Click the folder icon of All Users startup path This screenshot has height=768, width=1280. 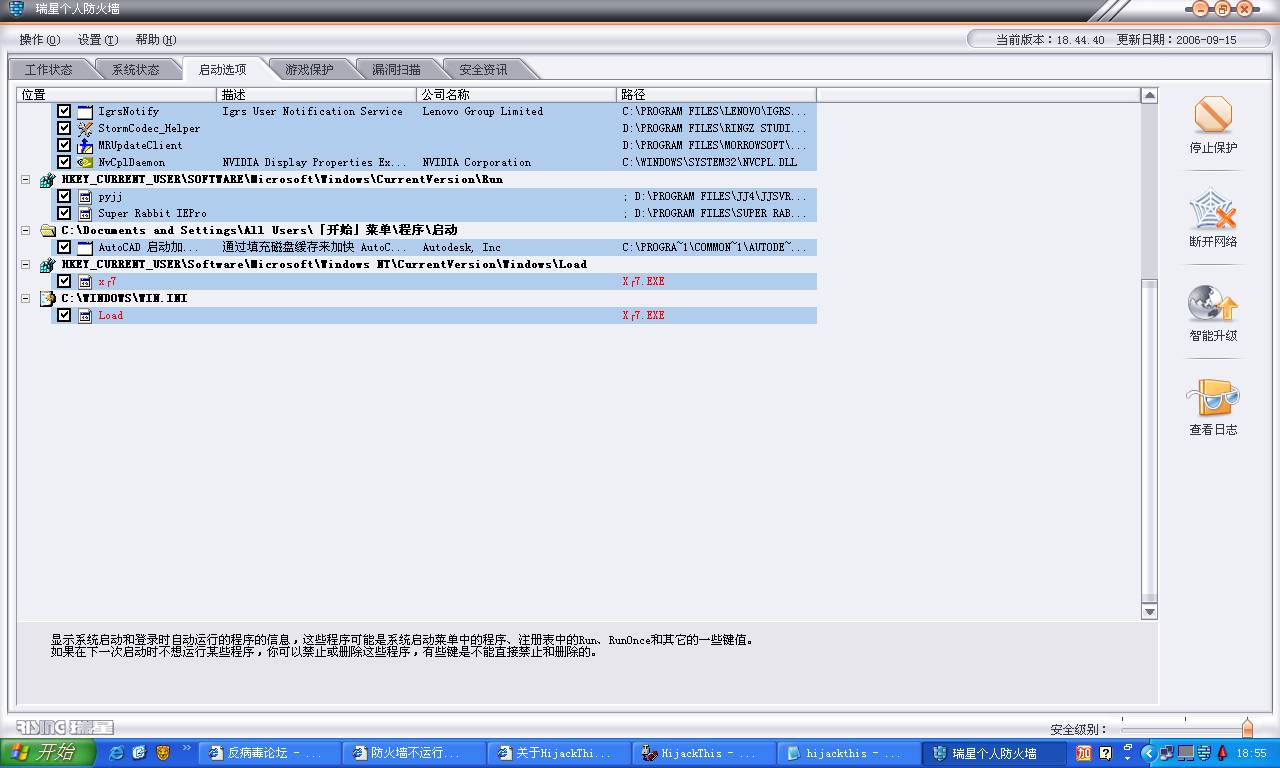[x=47, y=231]
